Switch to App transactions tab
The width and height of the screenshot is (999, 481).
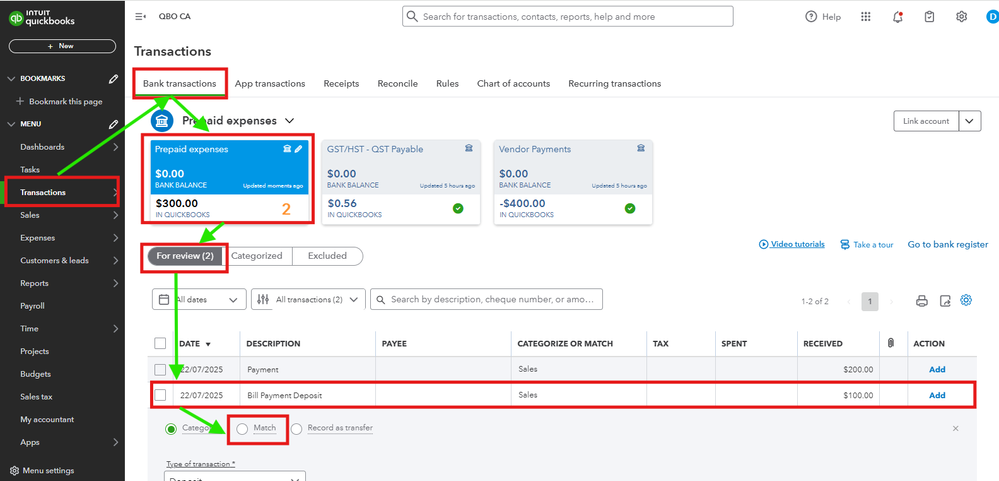(x=270, y=83)
